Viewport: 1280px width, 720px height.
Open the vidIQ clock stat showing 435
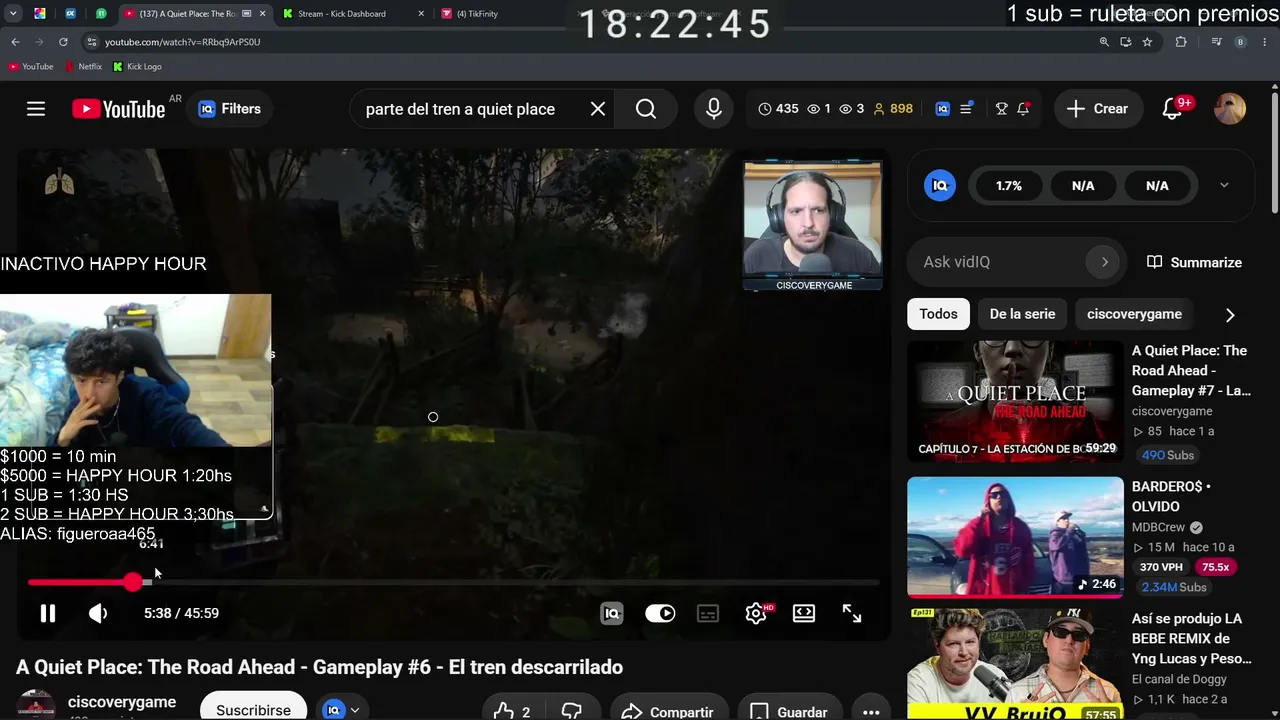[778, 109]
